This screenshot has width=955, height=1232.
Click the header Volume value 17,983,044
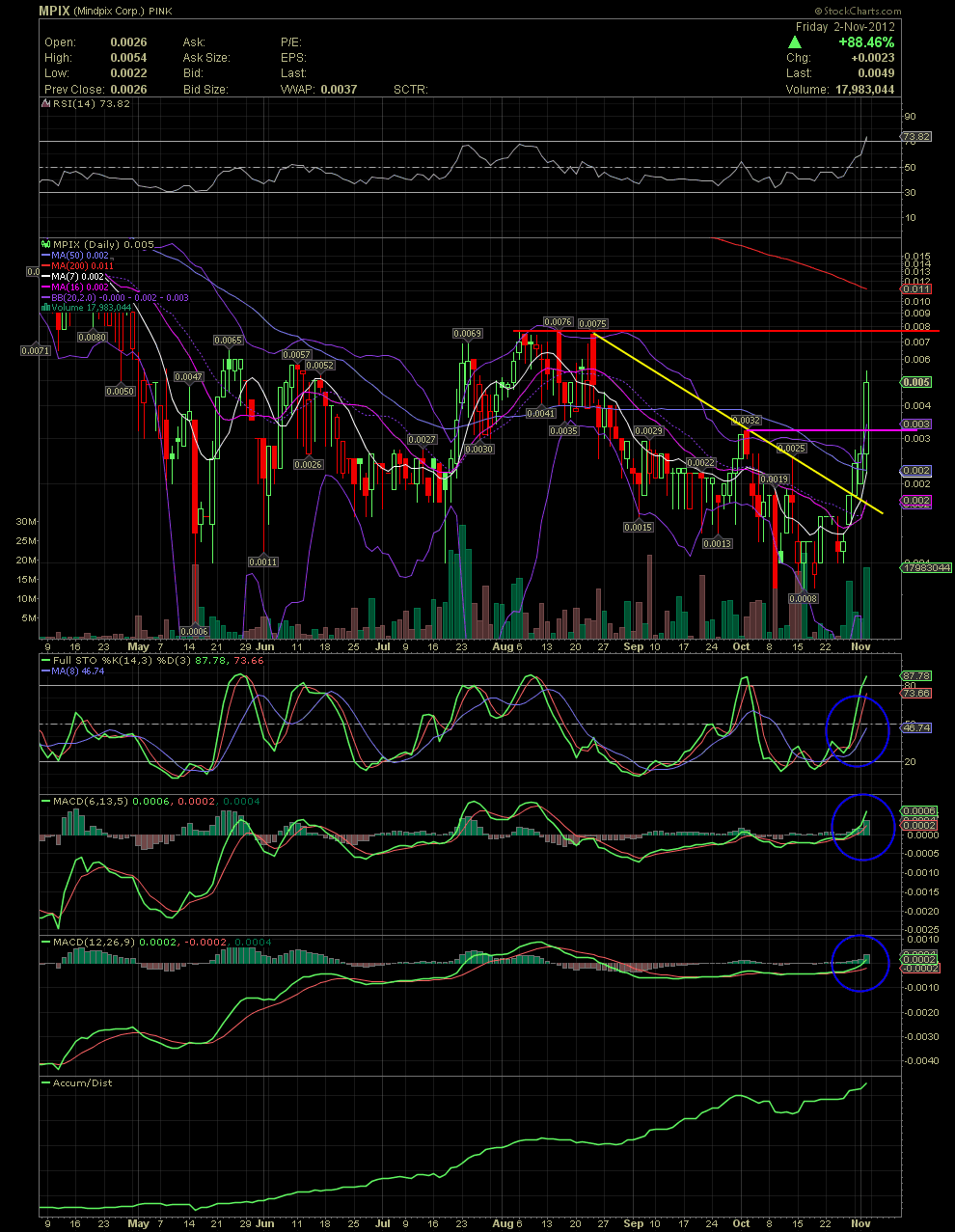click(x=864, y=90)
